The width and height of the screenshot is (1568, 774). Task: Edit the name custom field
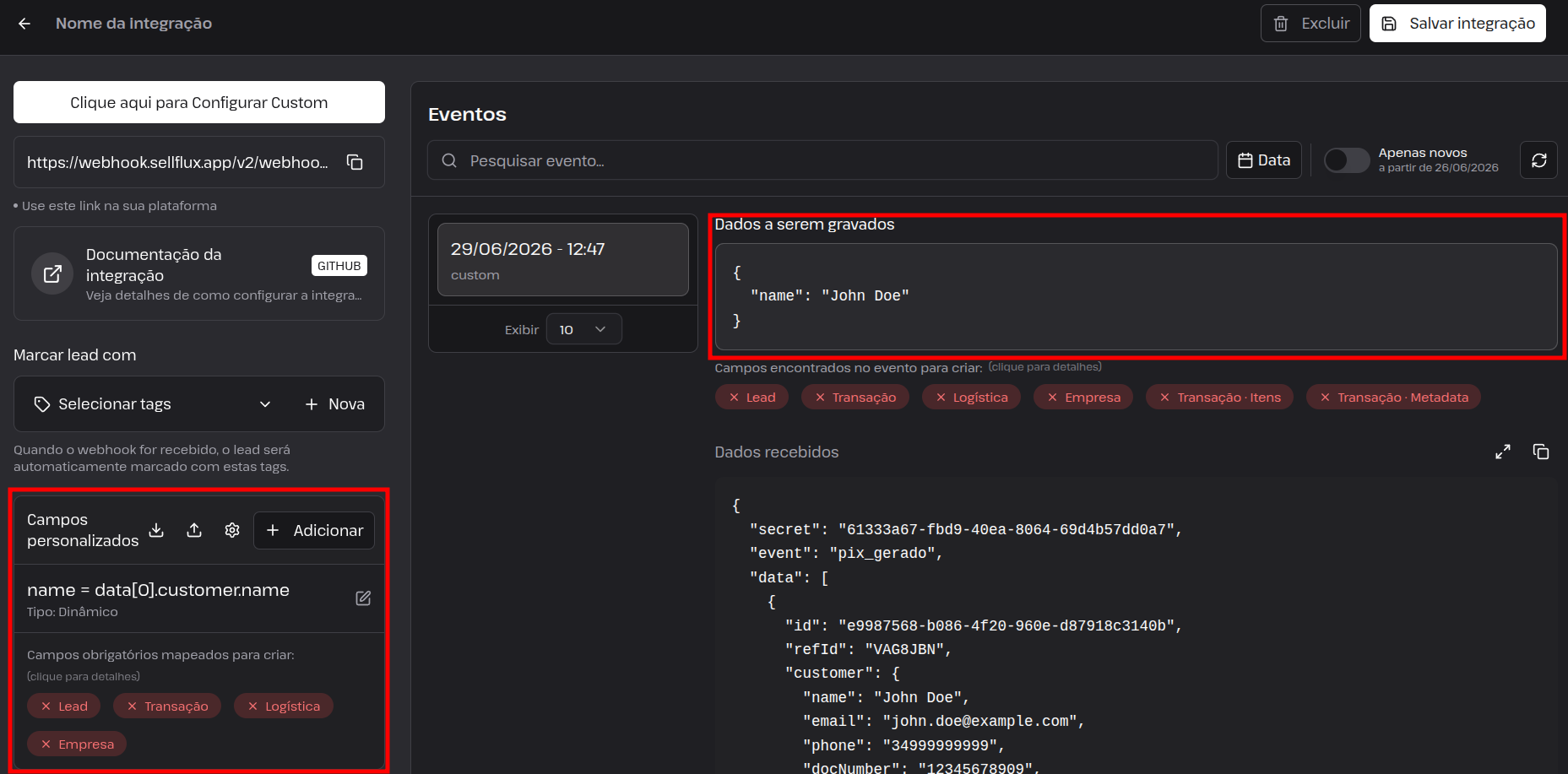363,598
